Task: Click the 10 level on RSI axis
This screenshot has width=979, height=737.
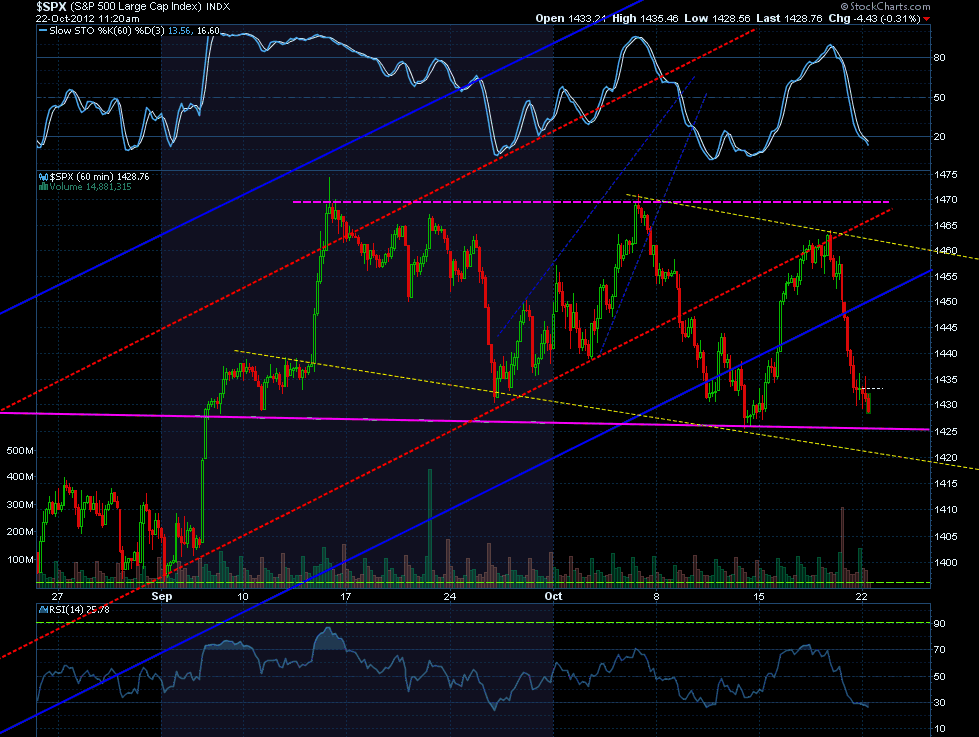Action: coord(940,729)
